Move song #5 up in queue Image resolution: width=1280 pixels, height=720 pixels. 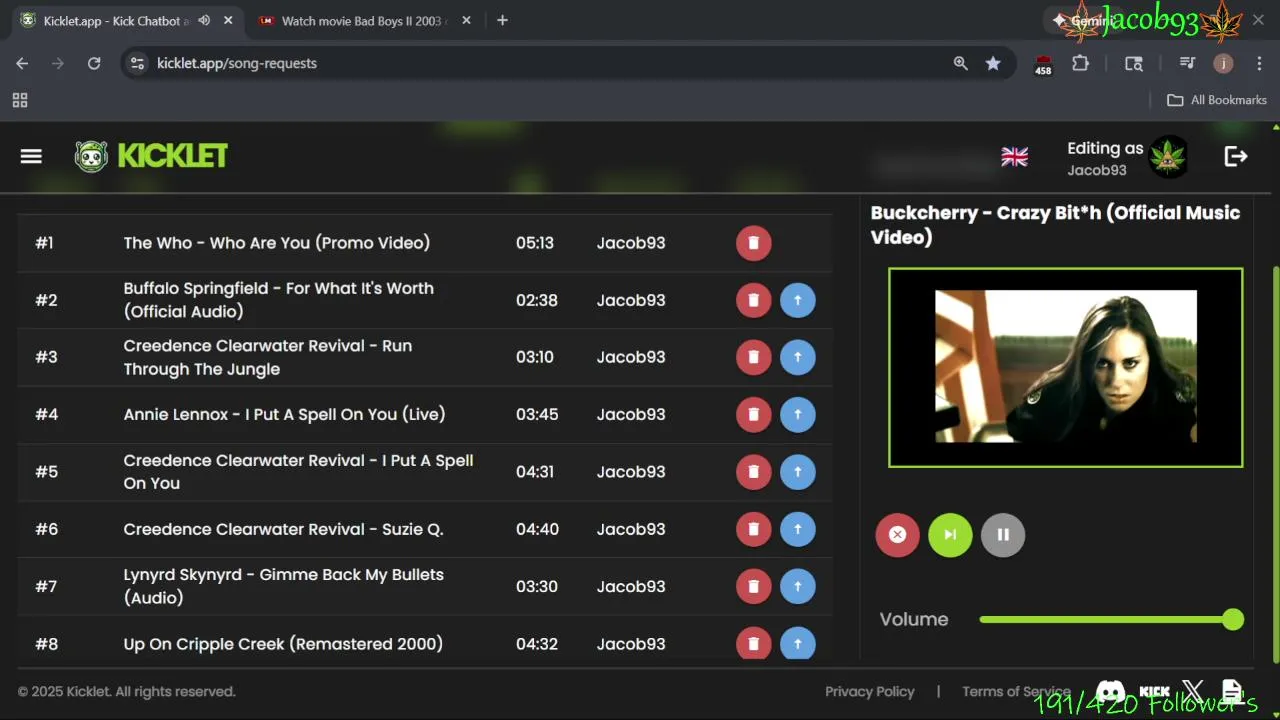pyautogui.click(x=797, y=472)
